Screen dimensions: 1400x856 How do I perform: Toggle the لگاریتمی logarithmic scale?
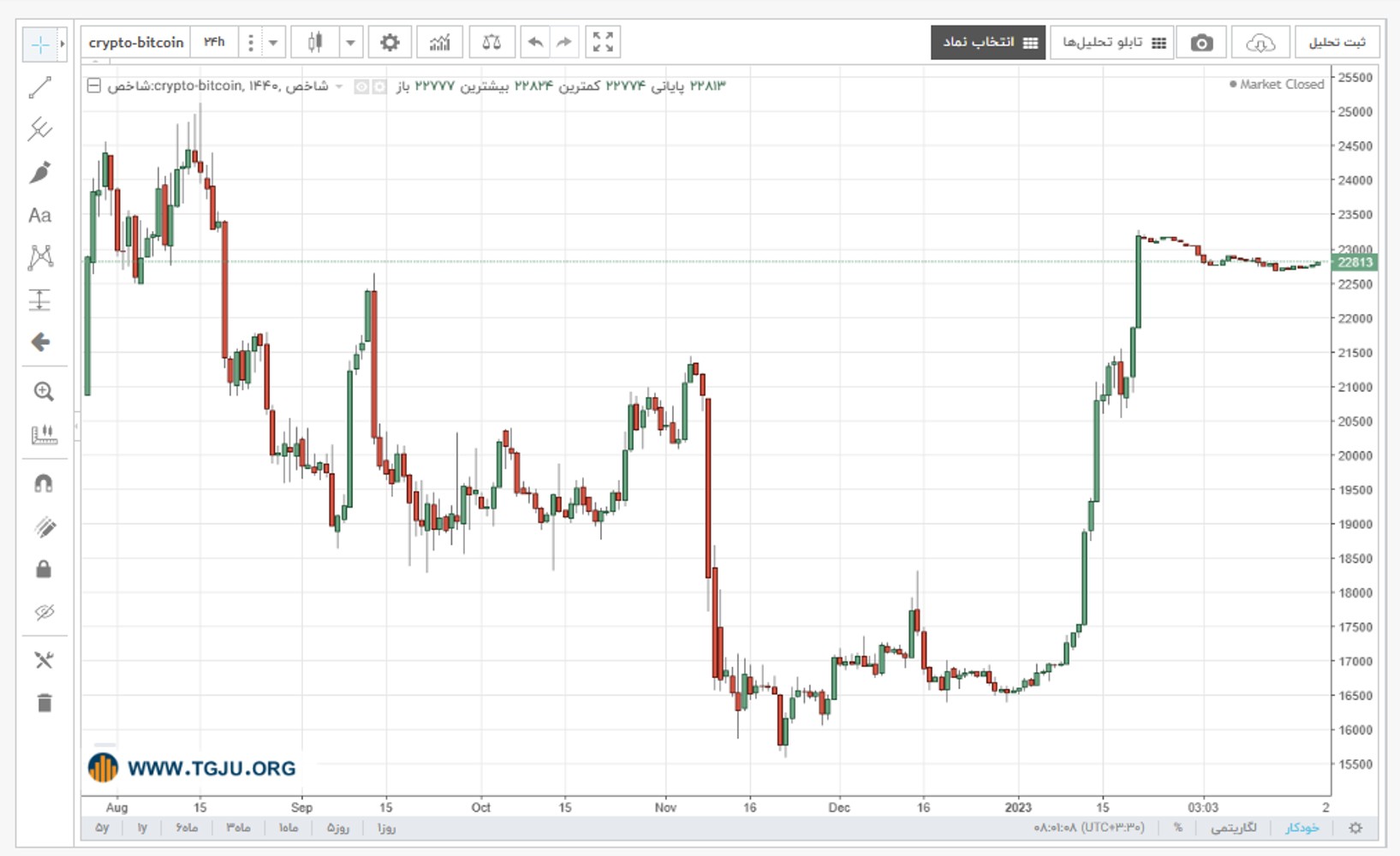pyautogui.click(x=1234, y=828)
